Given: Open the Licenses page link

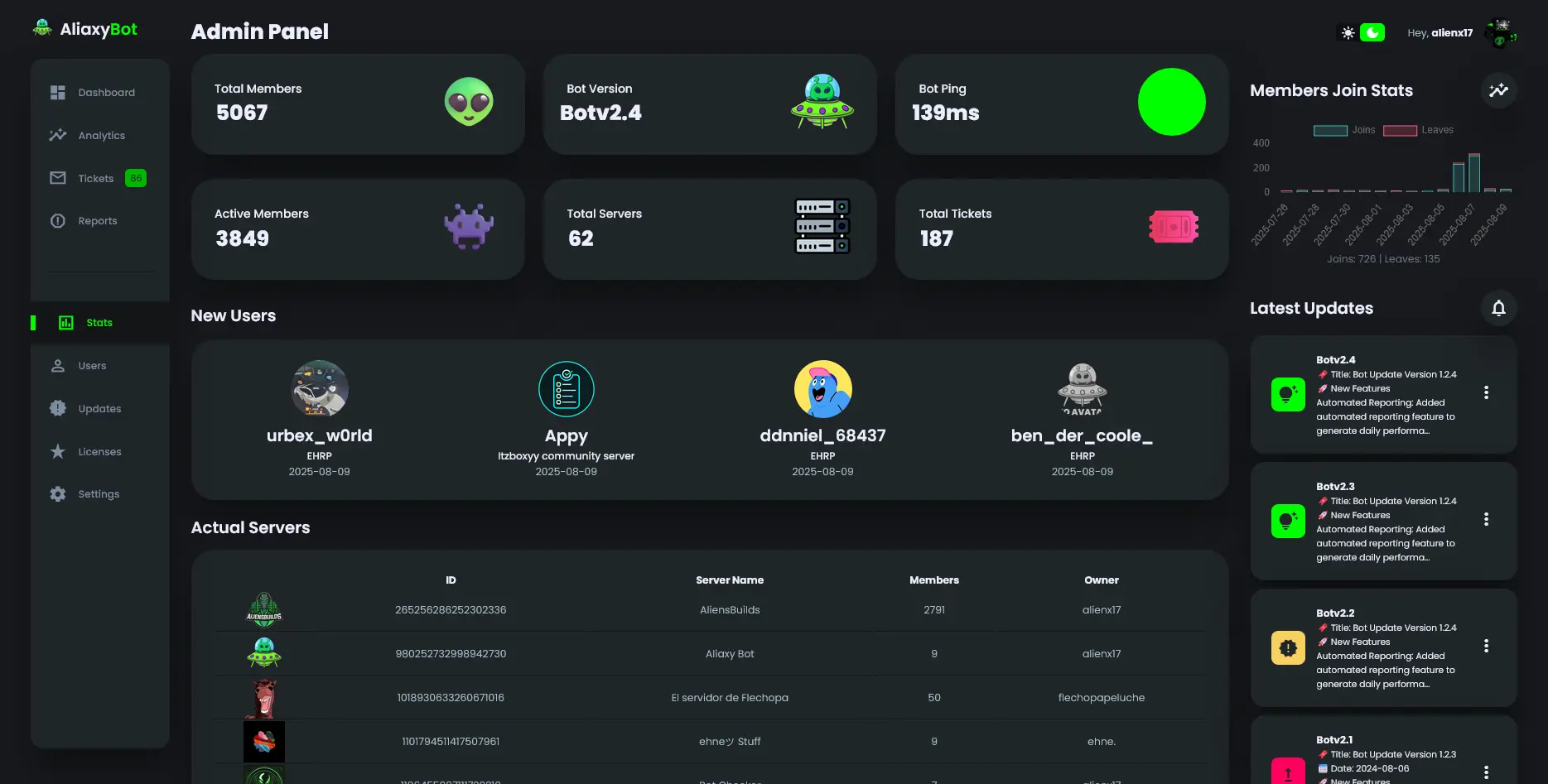Looking at the screenshot, I should (x=99, y=452).
